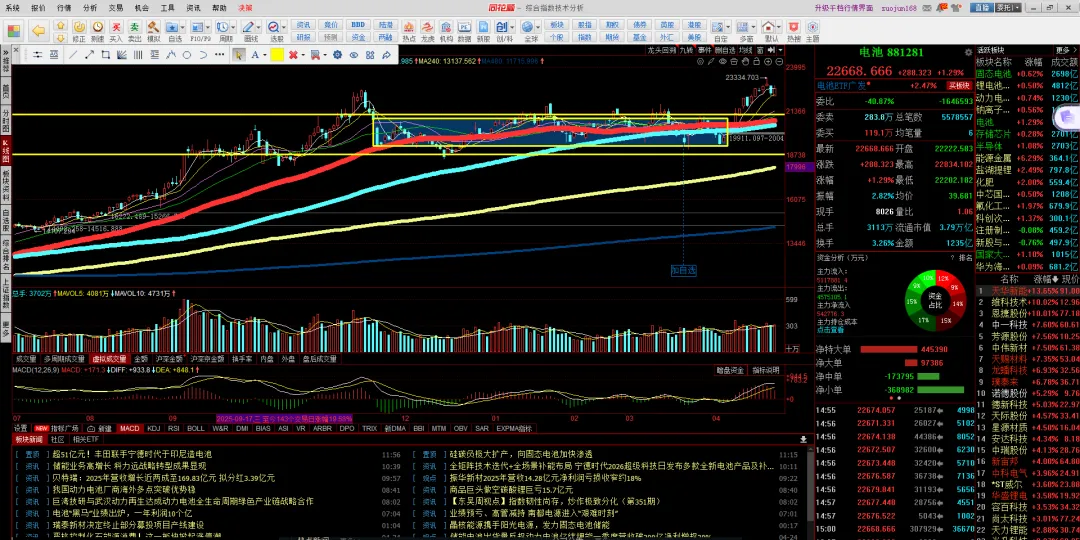This screenshot has height=540, width=1080.
Task: Open the 更多 link in 活跃板块
Action: click(x=1066, y=50)
